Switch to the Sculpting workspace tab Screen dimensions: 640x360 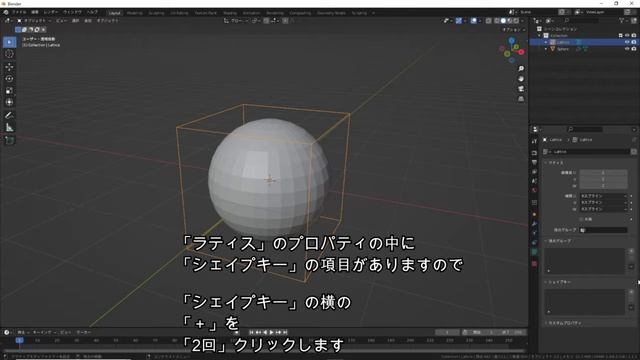(156, 13)
